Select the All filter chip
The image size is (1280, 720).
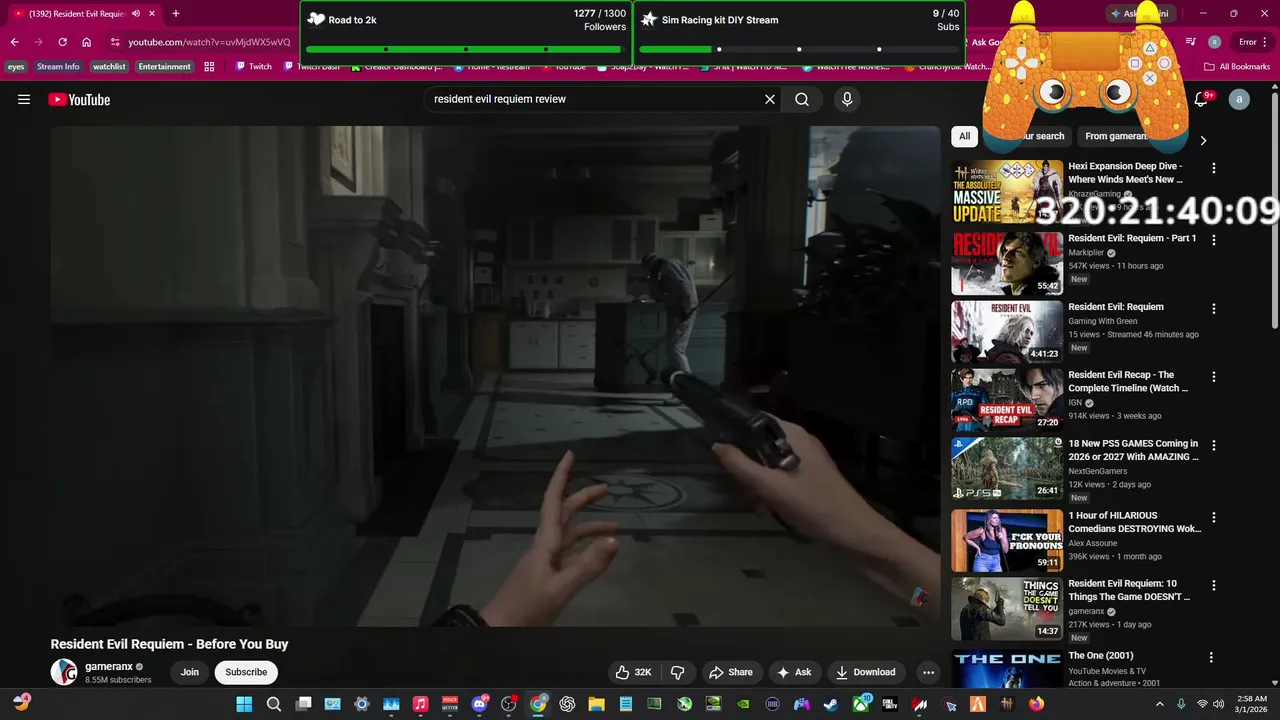(x=964, y=136)
